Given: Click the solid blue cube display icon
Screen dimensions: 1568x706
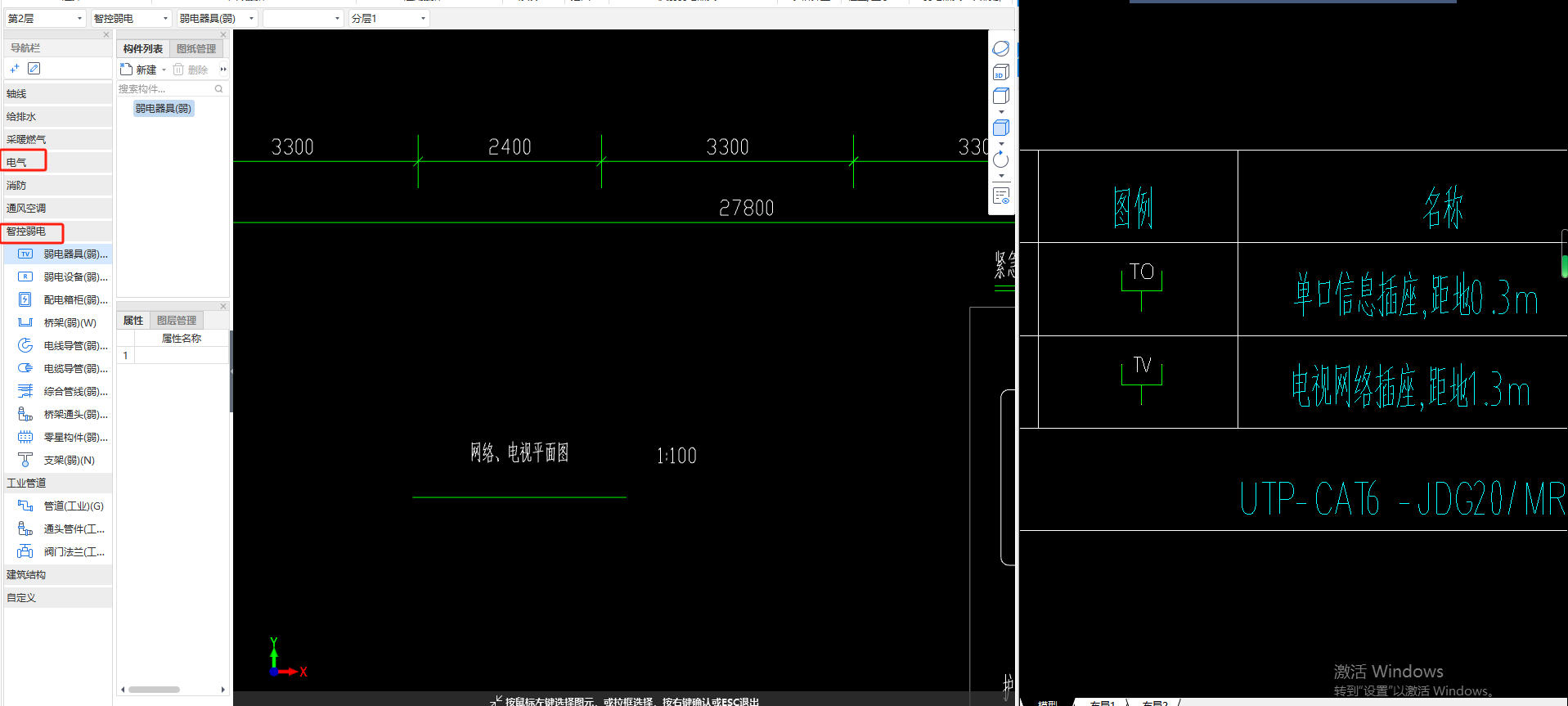Looking at the screenshot, I should click(1001, 128).
